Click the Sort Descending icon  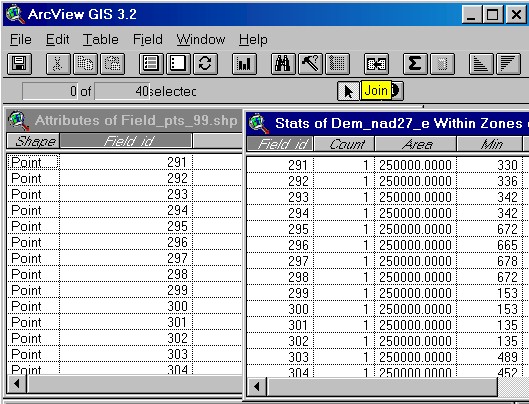pyautogui.click(x=508, y=64)
